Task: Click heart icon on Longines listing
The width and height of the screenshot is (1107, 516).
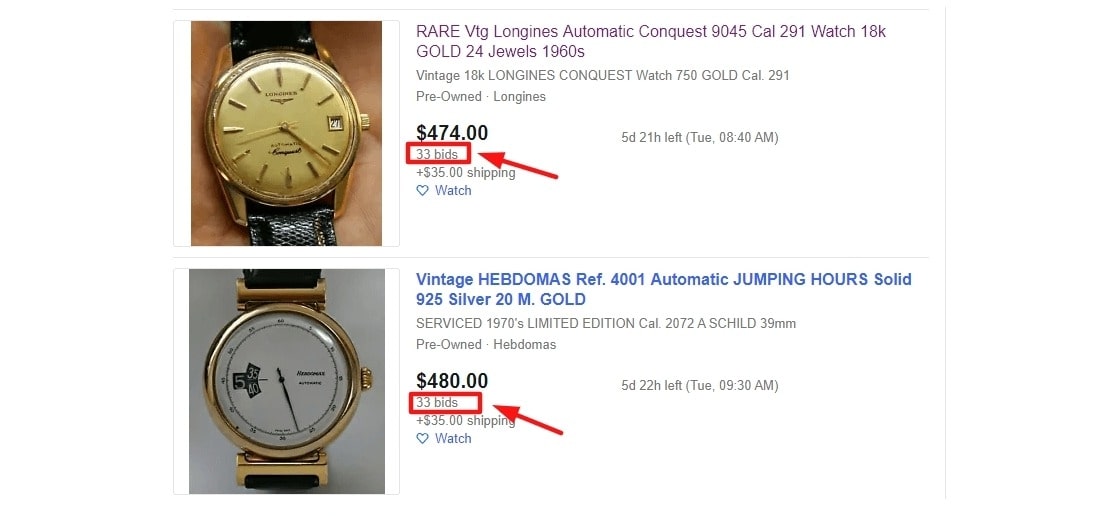Action: coord(422,191)
